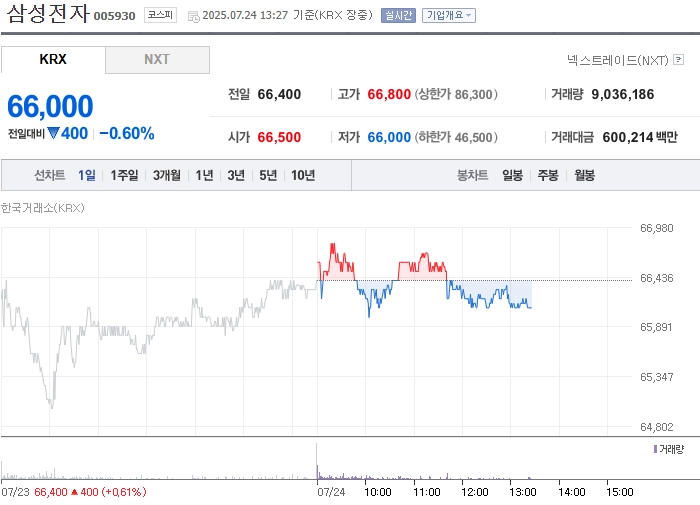
Task: Select the 3년 chart period
Action: click(236, 175)
